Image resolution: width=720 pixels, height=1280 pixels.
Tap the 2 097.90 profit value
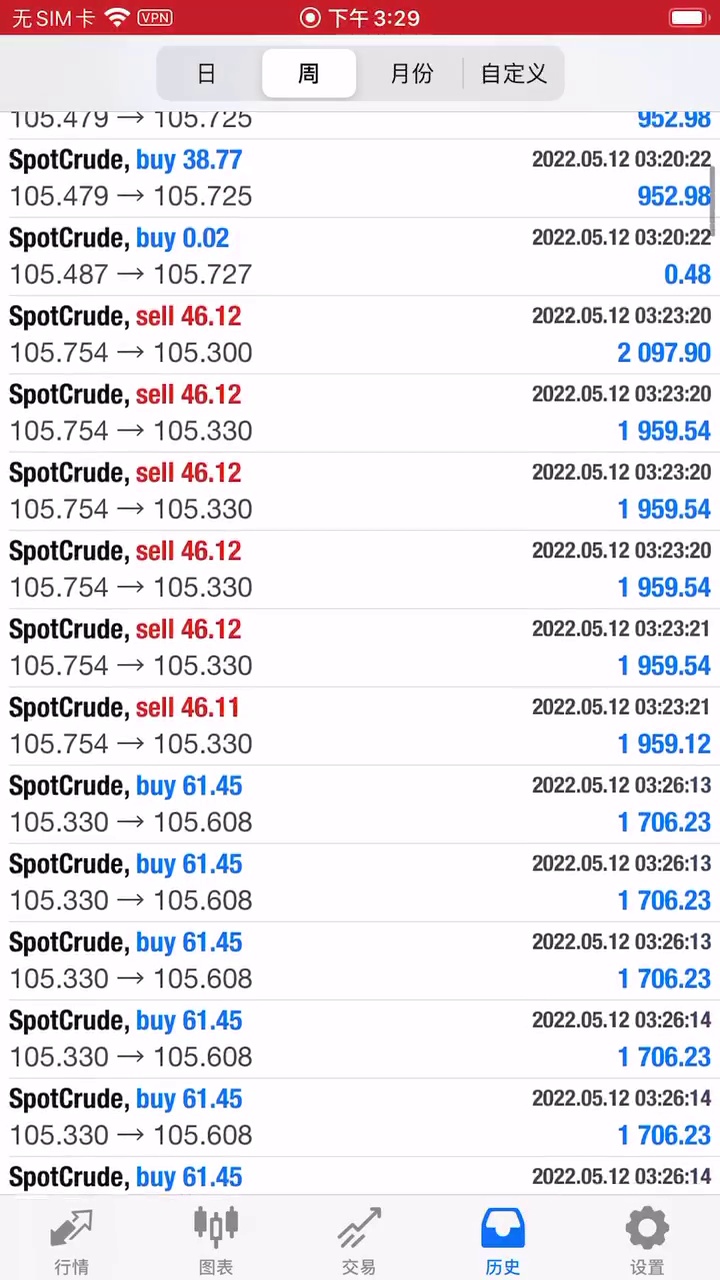click(664, 353)
